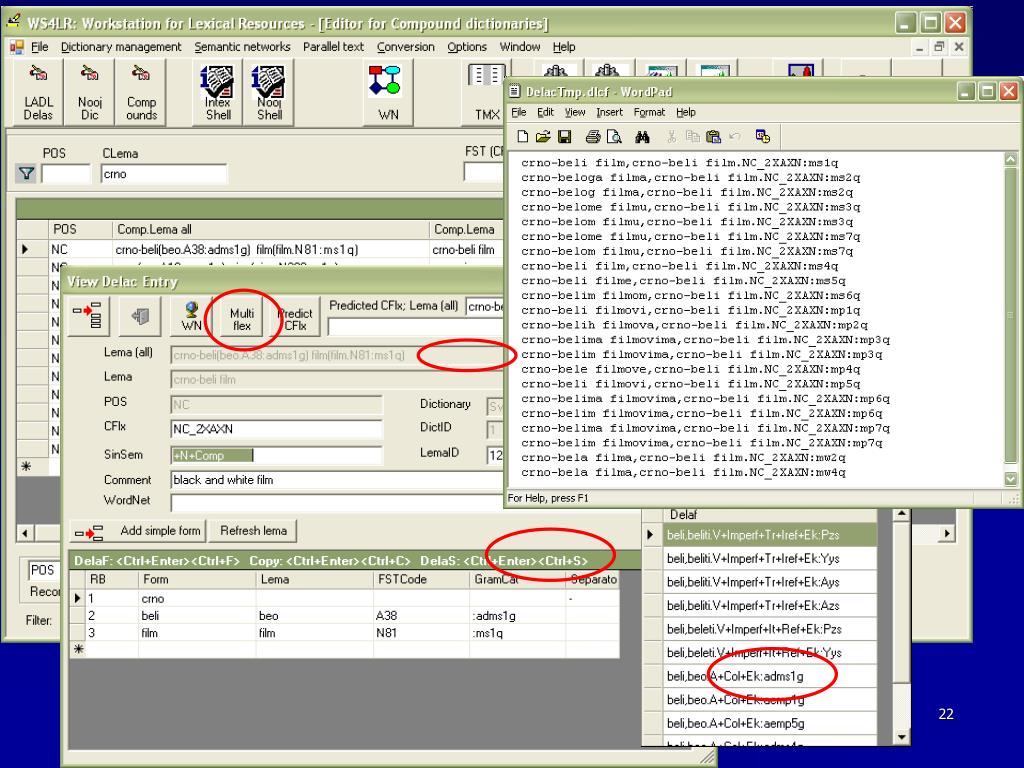The width and height of the screenshot is (1024, 768).
Task: Open the LADL Delas dictionary tool
Action: tap(38, 92)
